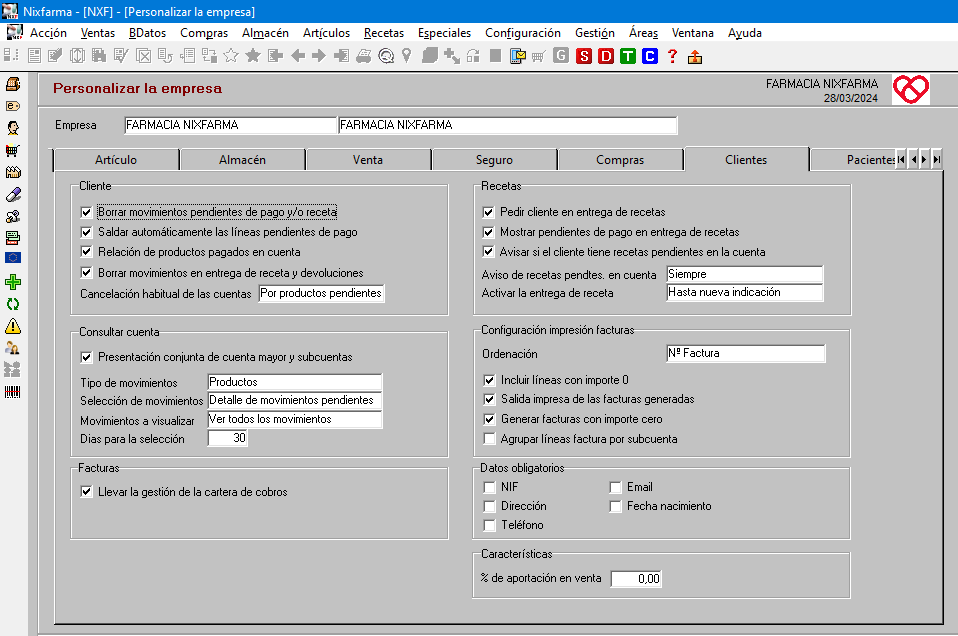
Task: Open the customer face sidebar icon
Action: coord(13,128)
